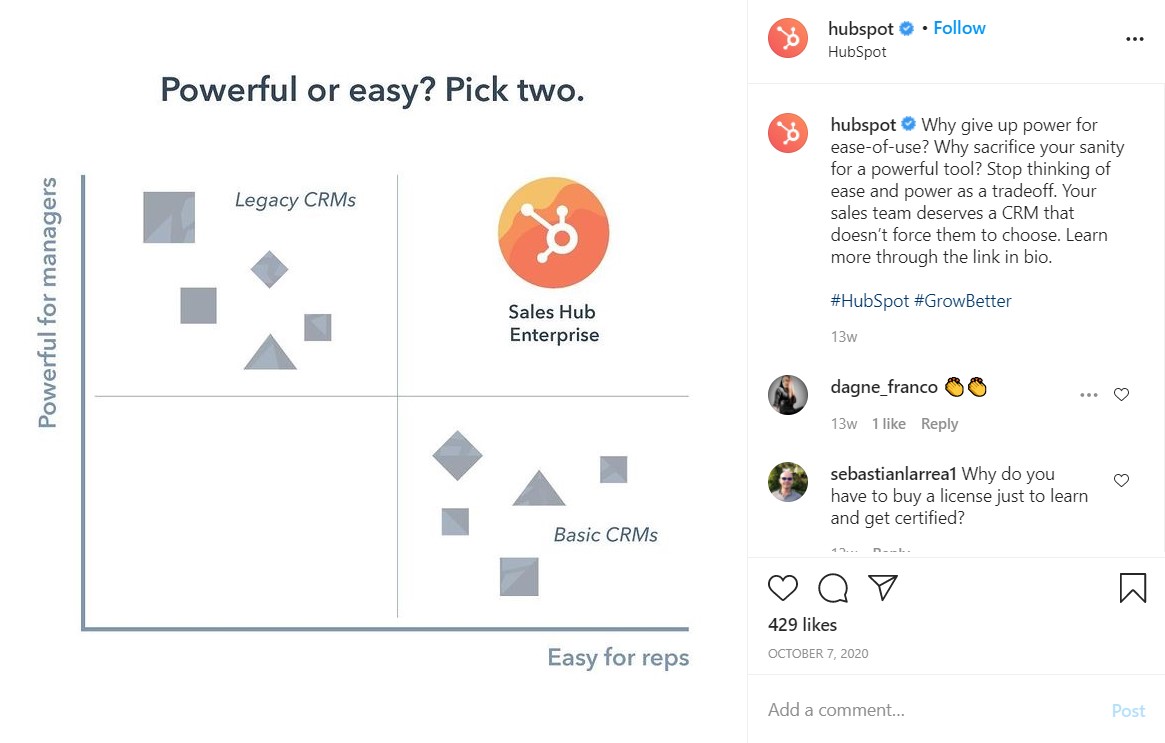The image size is (1165, 743).
Task: Open the #GrowBetter hashtag
Action: click(963, 301)
